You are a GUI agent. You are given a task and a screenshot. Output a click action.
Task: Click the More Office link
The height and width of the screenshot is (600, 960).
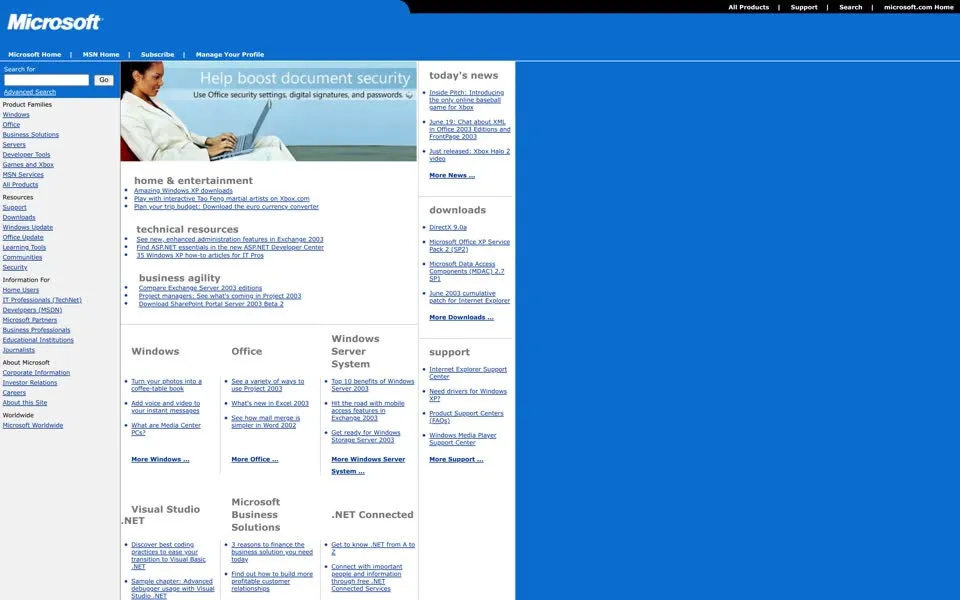pyautogui.click(x=255, y=459)
